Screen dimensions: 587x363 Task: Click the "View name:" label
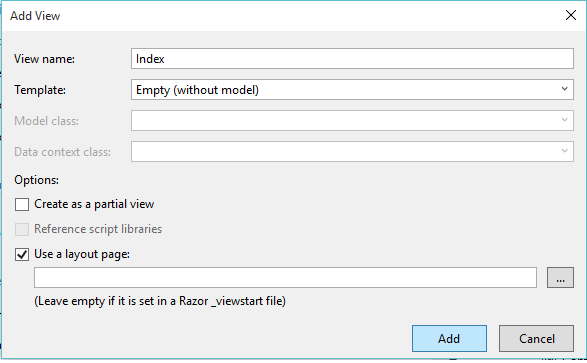44,59
